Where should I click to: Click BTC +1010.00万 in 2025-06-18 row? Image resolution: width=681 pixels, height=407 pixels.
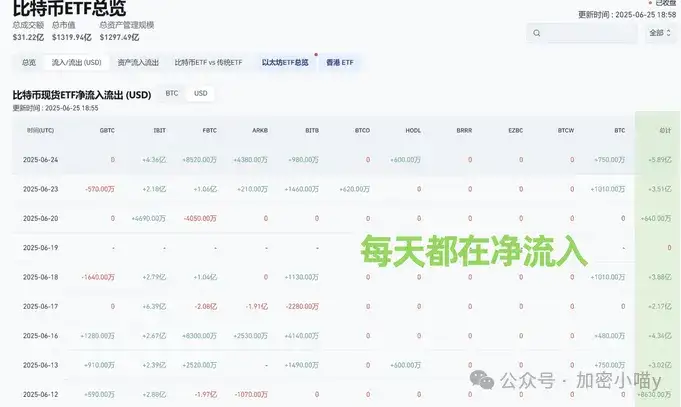(608, 277)
